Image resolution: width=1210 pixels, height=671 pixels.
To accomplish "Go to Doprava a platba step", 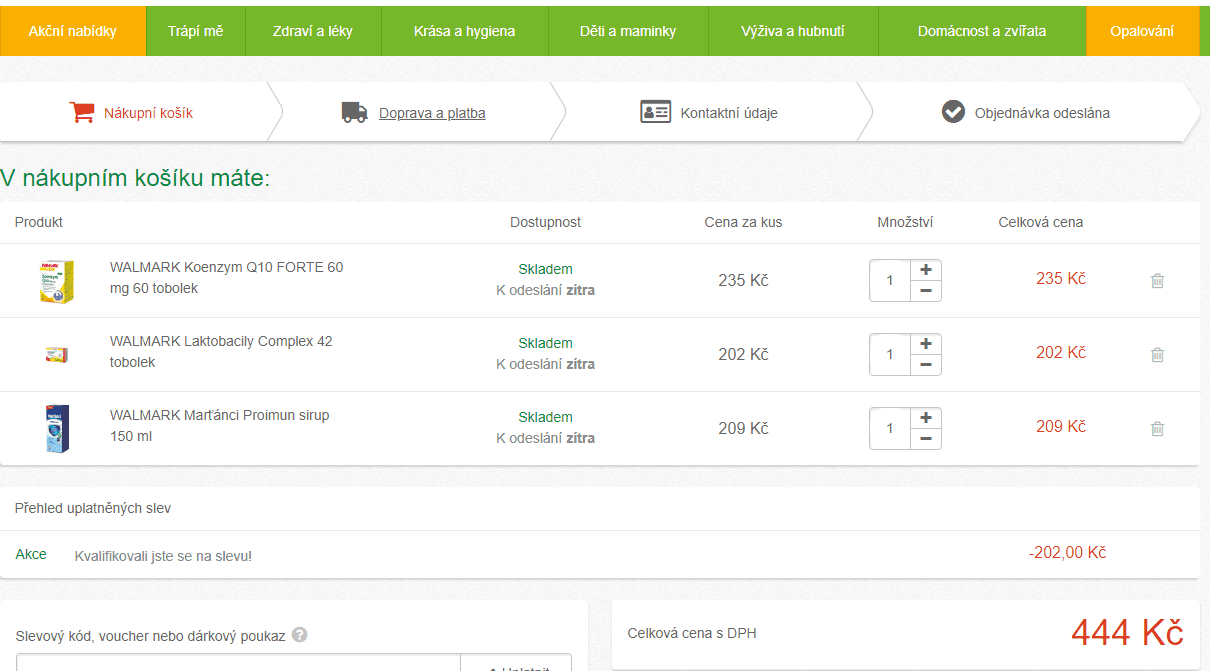I will coord(432,113).
